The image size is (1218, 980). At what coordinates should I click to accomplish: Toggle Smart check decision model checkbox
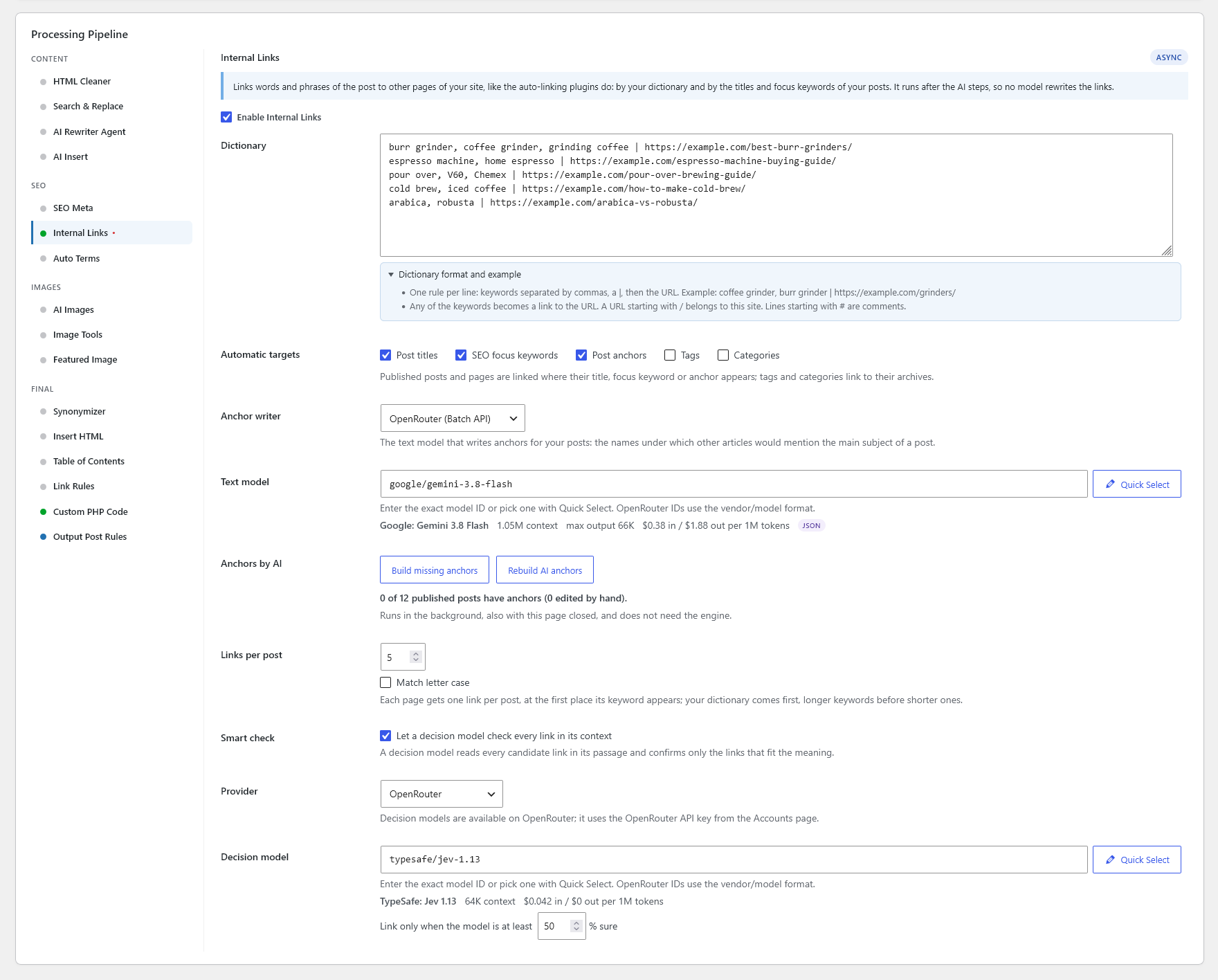[x=385, y=736]
